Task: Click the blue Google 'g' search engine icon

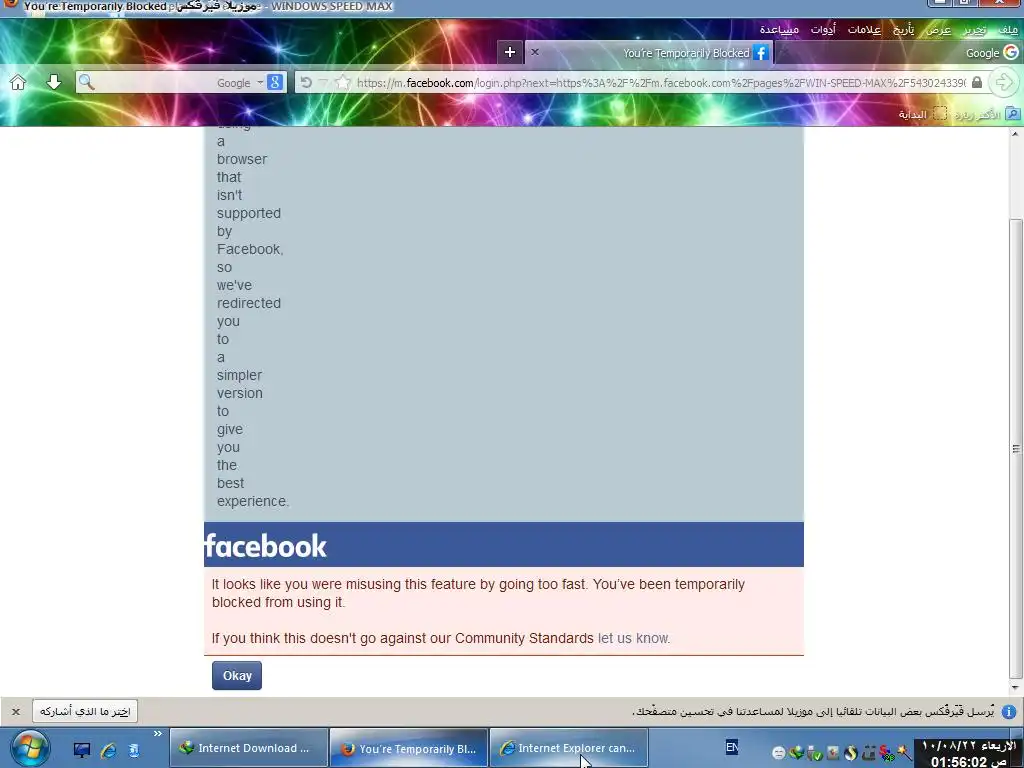Action: click(x=275, y=82)
